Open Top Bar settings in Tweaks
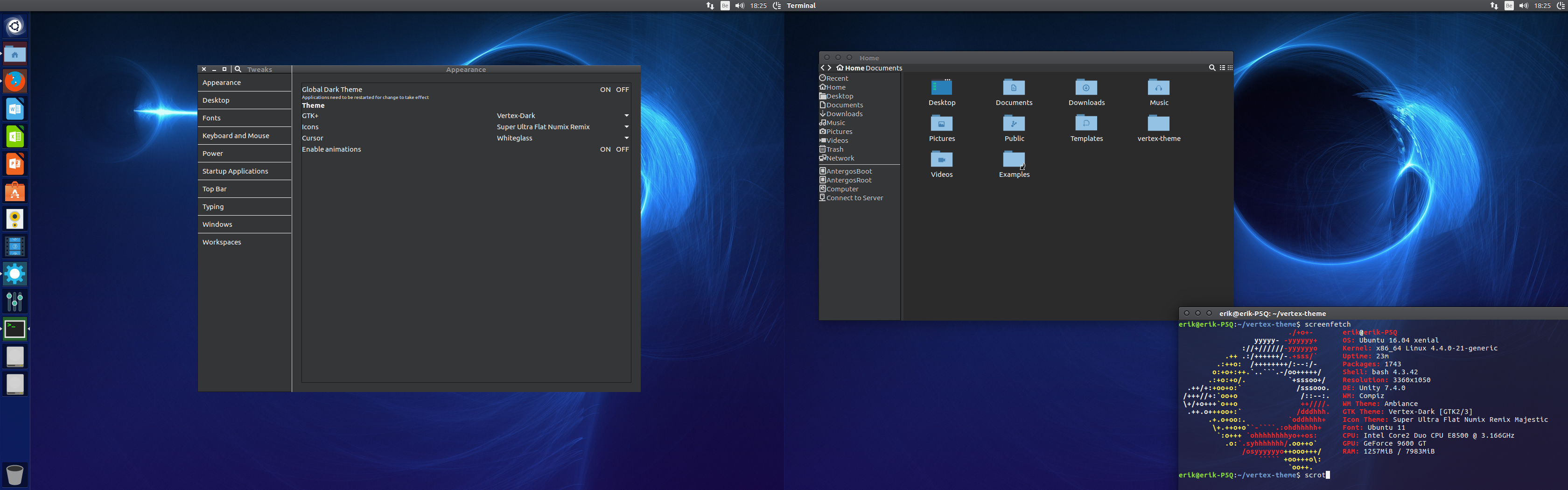1568x490 pixels. [245, 189]
